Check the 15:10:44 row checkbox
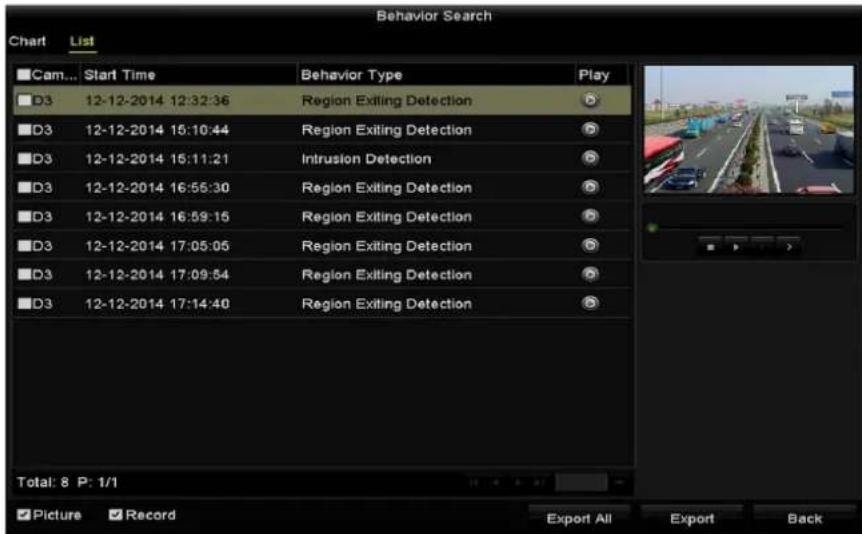862x534 pixels. pyautogui.click(x=24, y=129)
